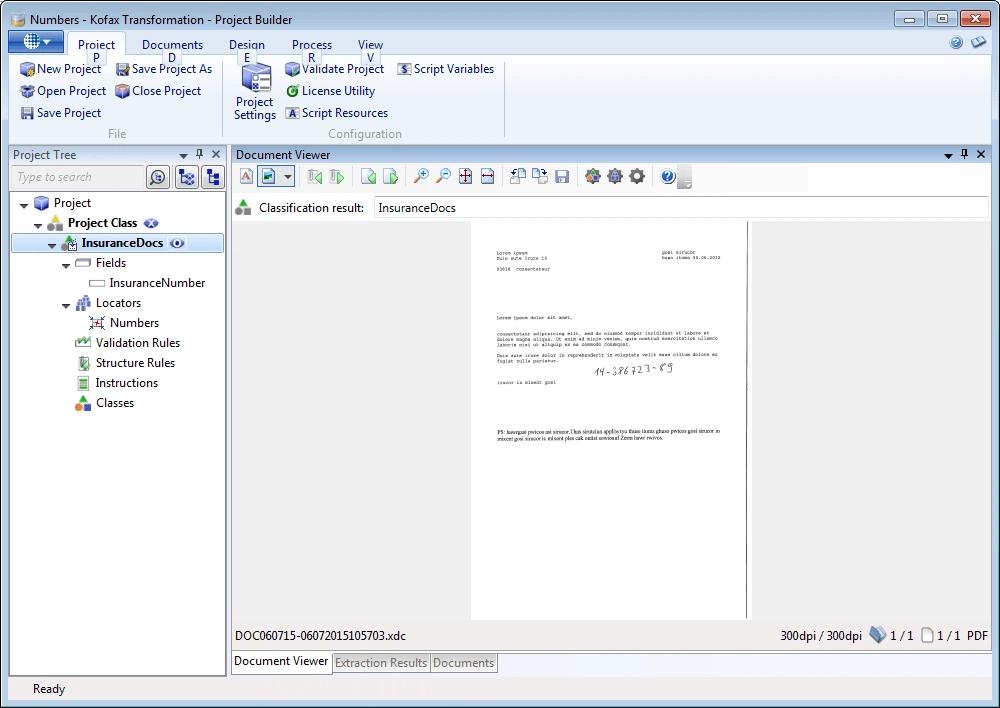Open the Document Viewer help icon
Image resolution: width=1000 pixels, height=708 pixels.
pos(668,177)
